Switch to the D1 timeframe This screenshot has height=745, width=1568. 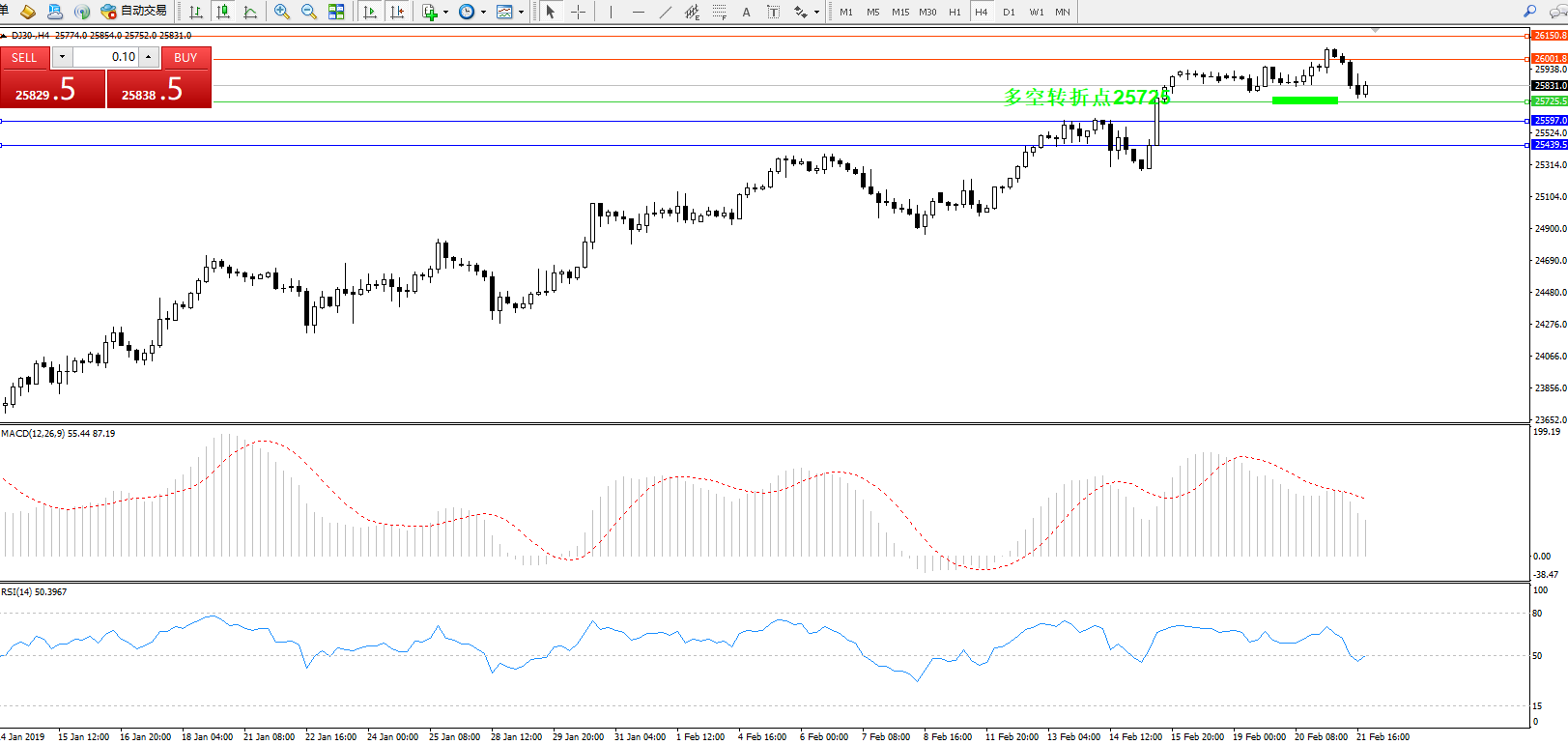point(1009,12)
